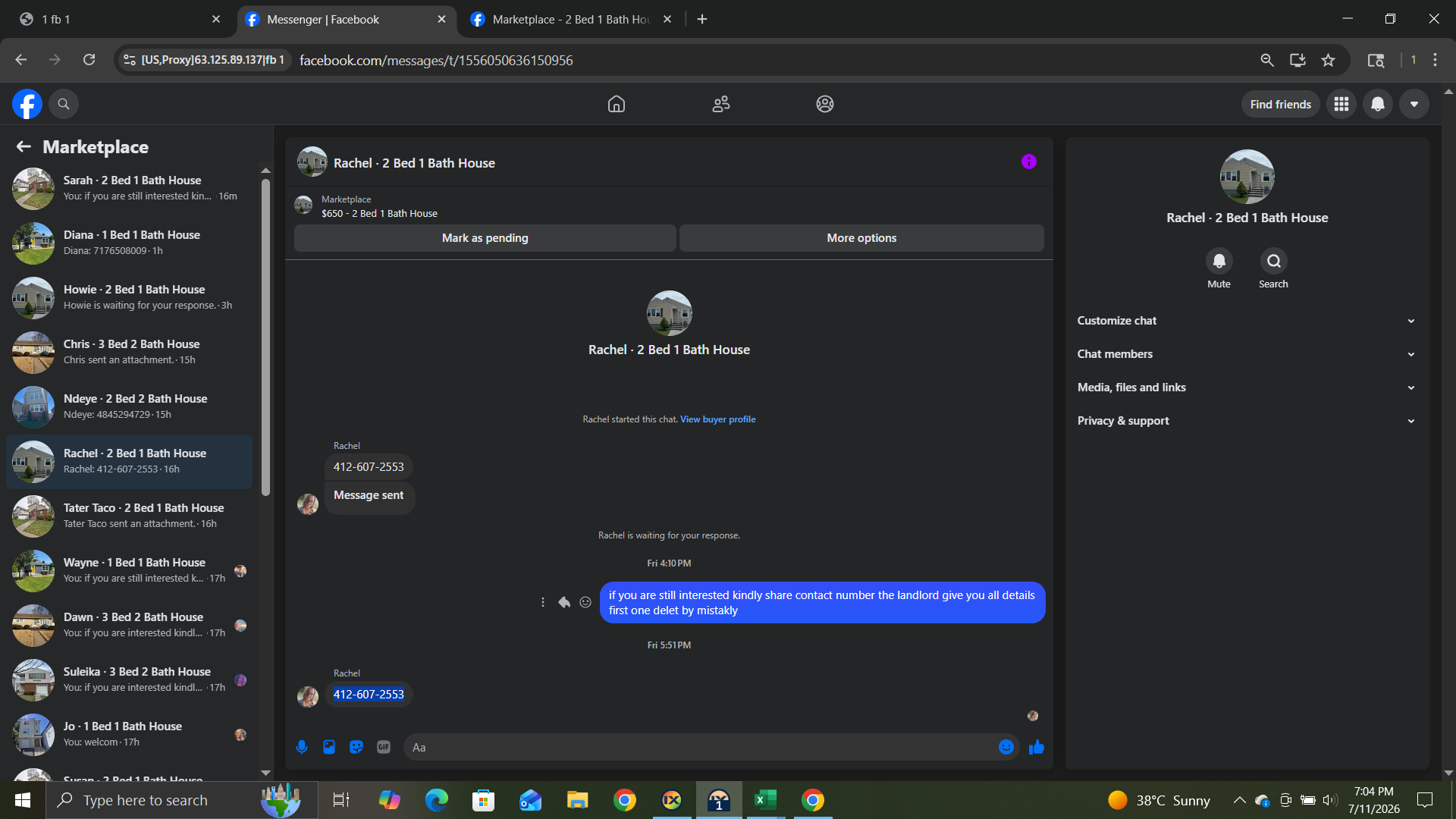Viewport: 1456px width, 819px height.
Task: Open Suleika · 3 Bed 2 Bath House chat
Action: 129,679
